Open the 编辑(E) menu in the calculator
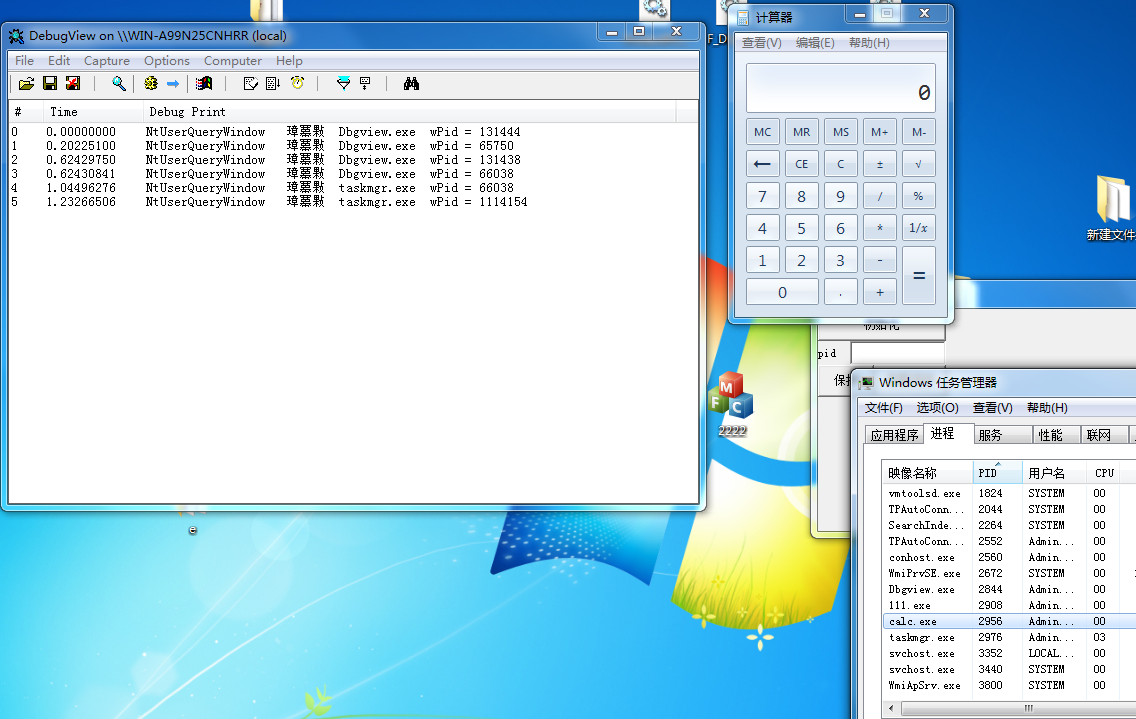Screen dimensions: 1136x719 [x=815, y=43]
